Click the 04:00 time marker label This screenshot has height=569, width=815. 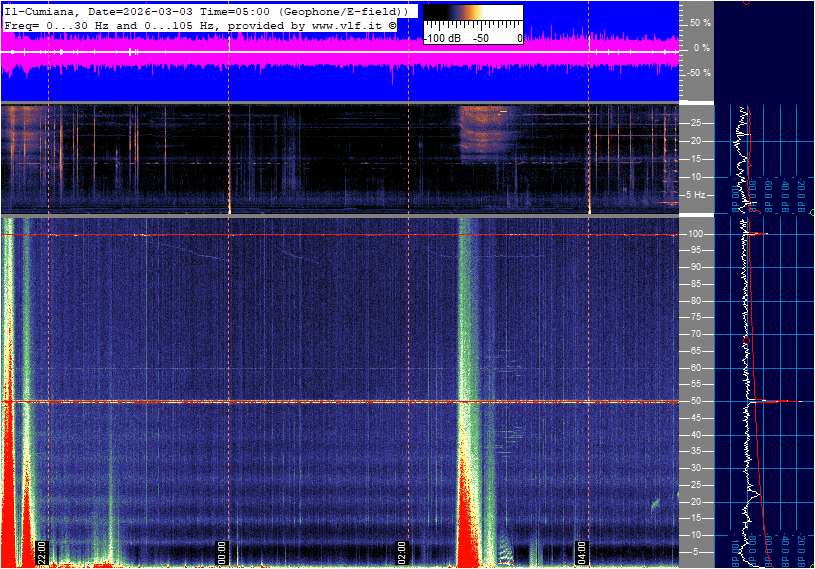(582, 552)
